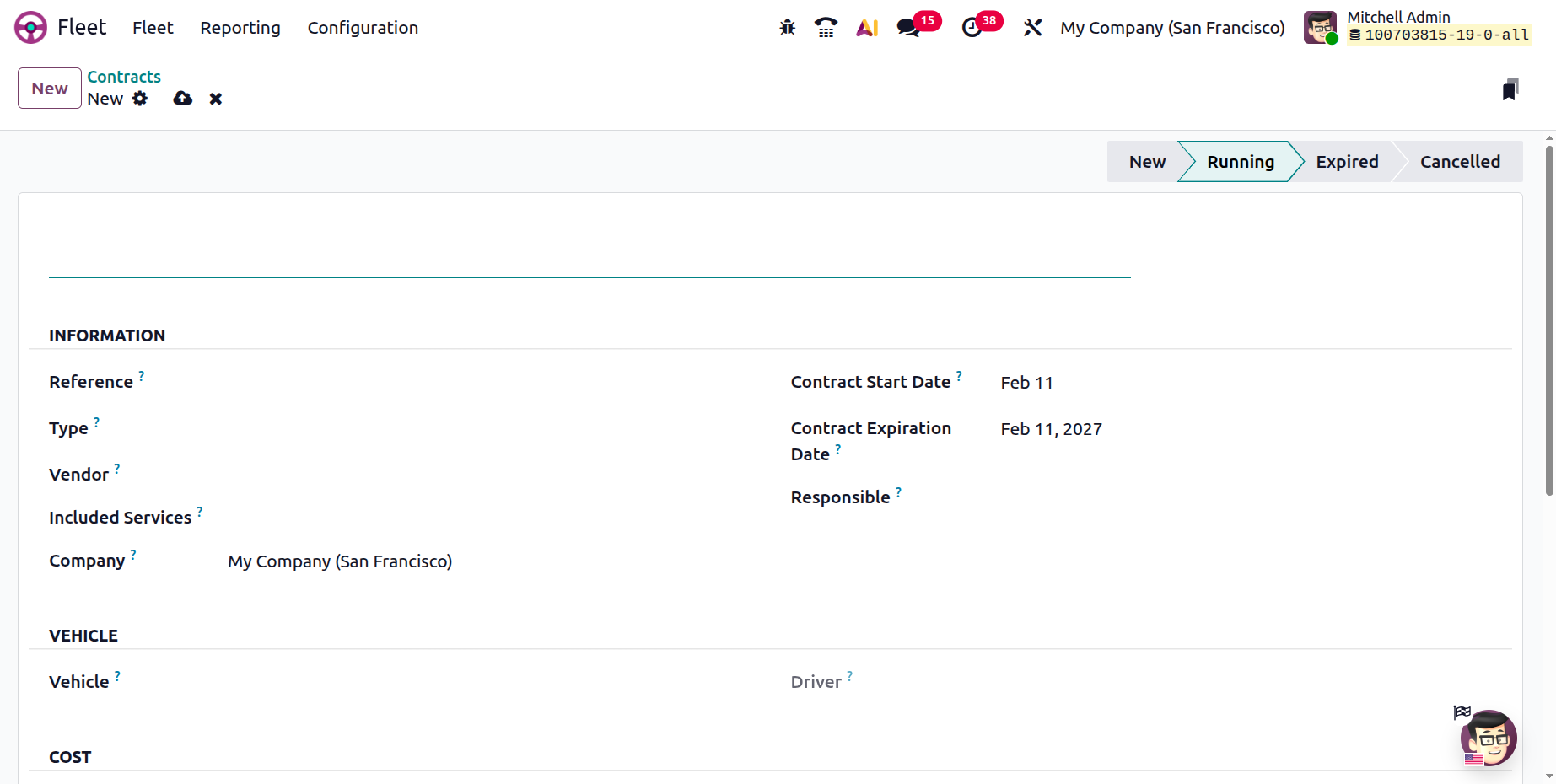1556x784 pixels.
Task: Open the conversations messages icon
Action: tap(908, 28)
